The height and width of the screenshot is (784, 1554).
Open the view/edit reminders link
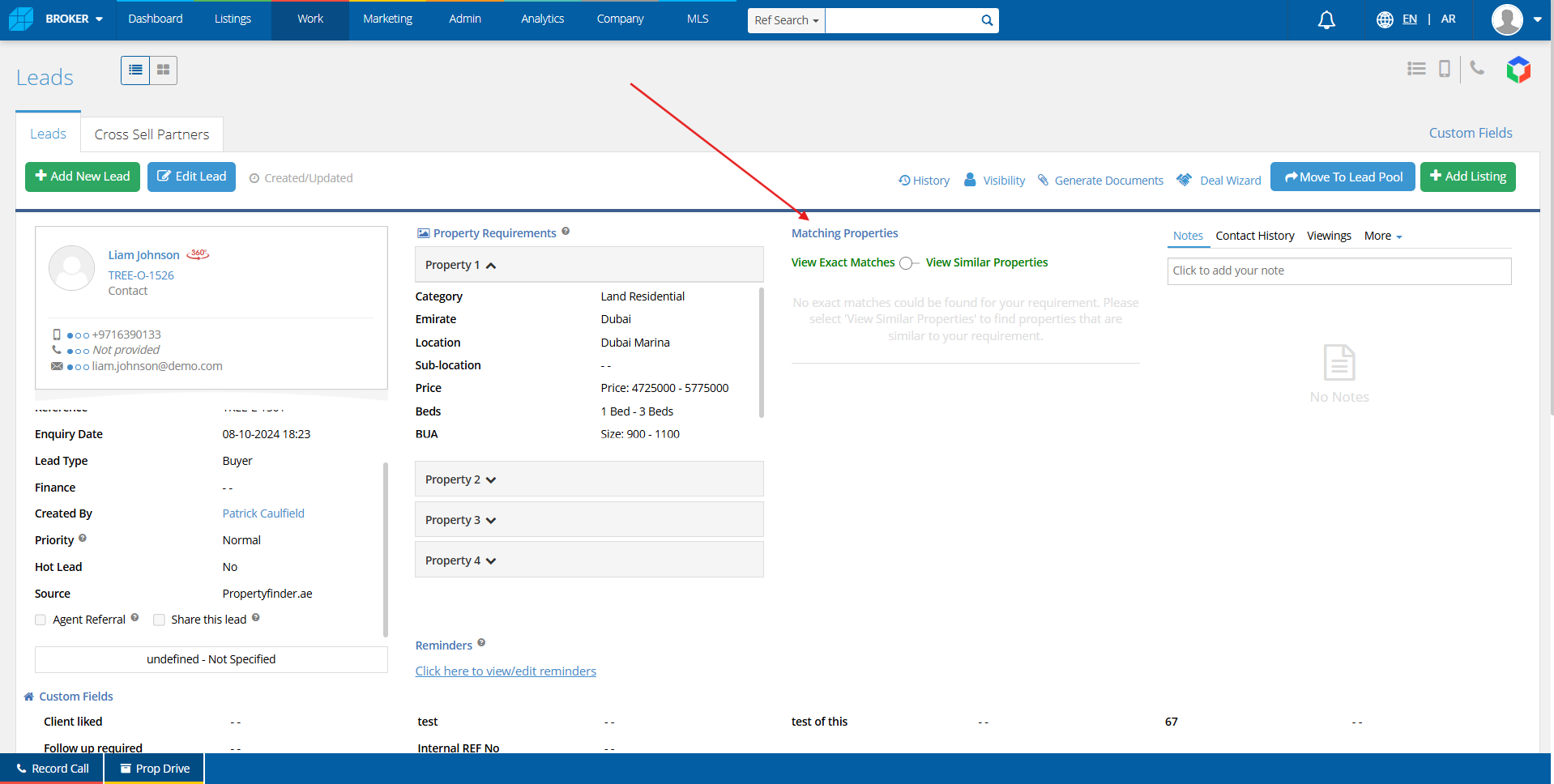(506, 671)
